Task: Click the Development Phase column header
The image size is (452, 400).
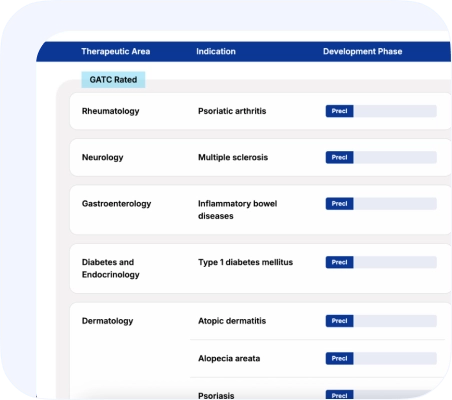Action: click(x=363, y=51)
